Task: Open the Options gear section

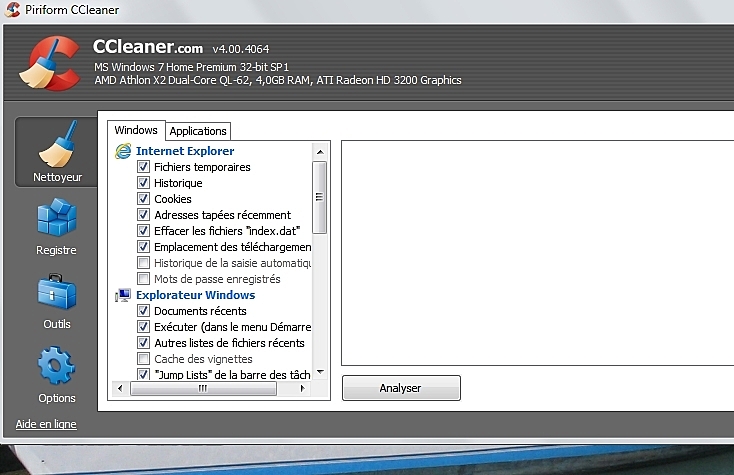Action: click(57, 375)
